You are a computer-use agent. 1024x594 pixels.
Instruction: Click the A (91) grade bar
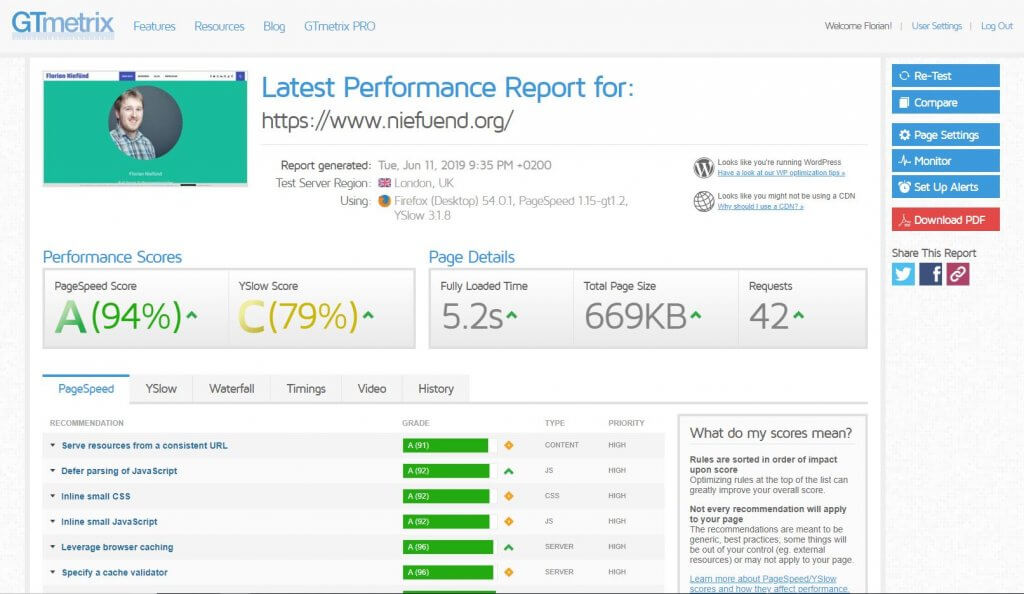[x=445, y=445]
